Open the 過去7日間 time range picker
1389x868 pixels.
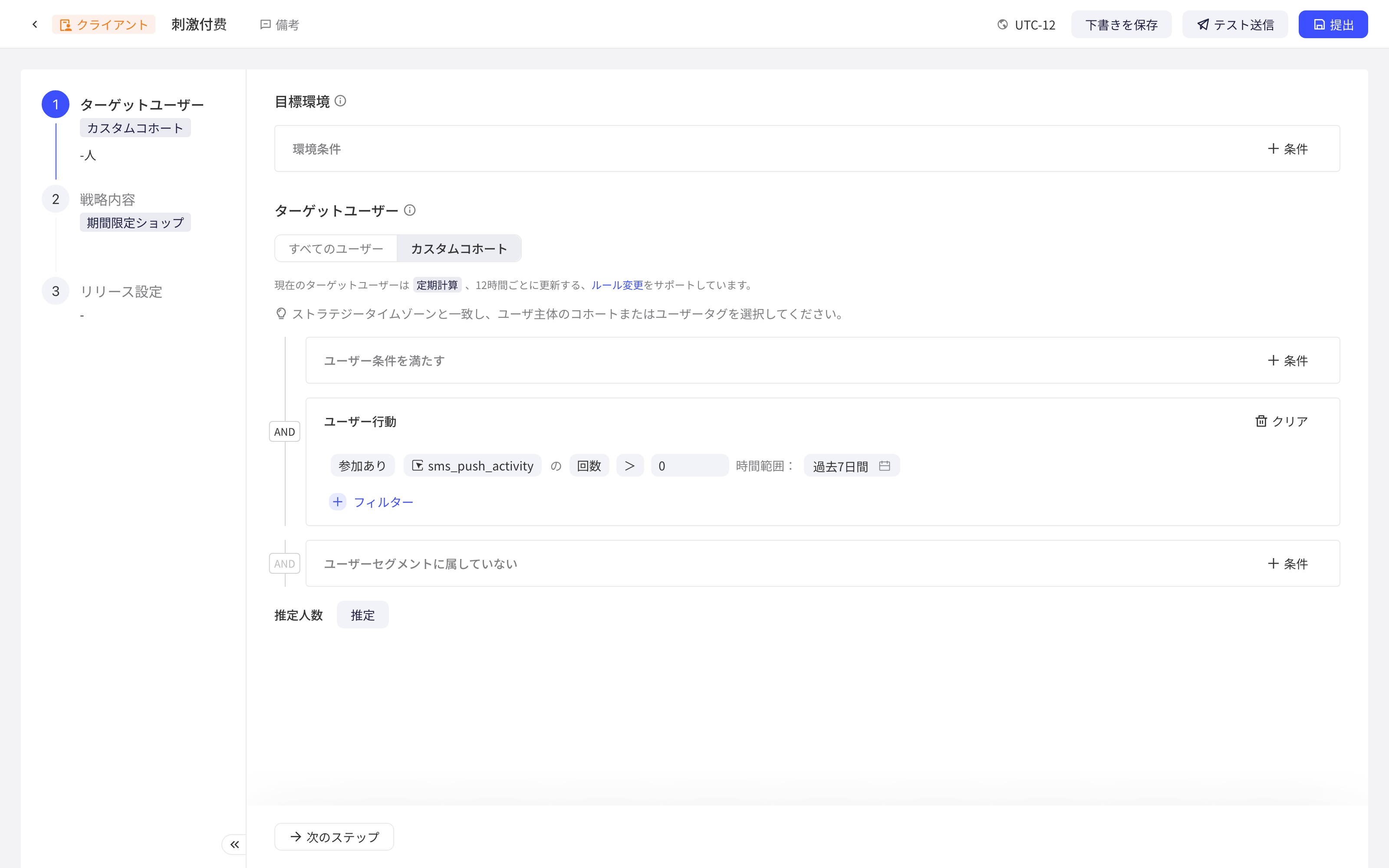pyautogui.click(x=852, y=466)
